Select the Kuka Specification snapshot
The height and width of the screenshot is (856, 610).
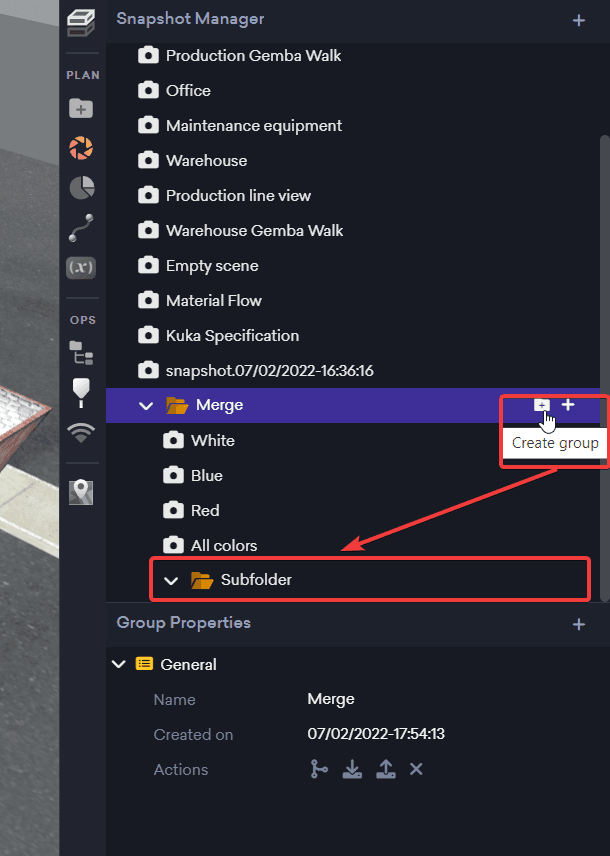232,335
